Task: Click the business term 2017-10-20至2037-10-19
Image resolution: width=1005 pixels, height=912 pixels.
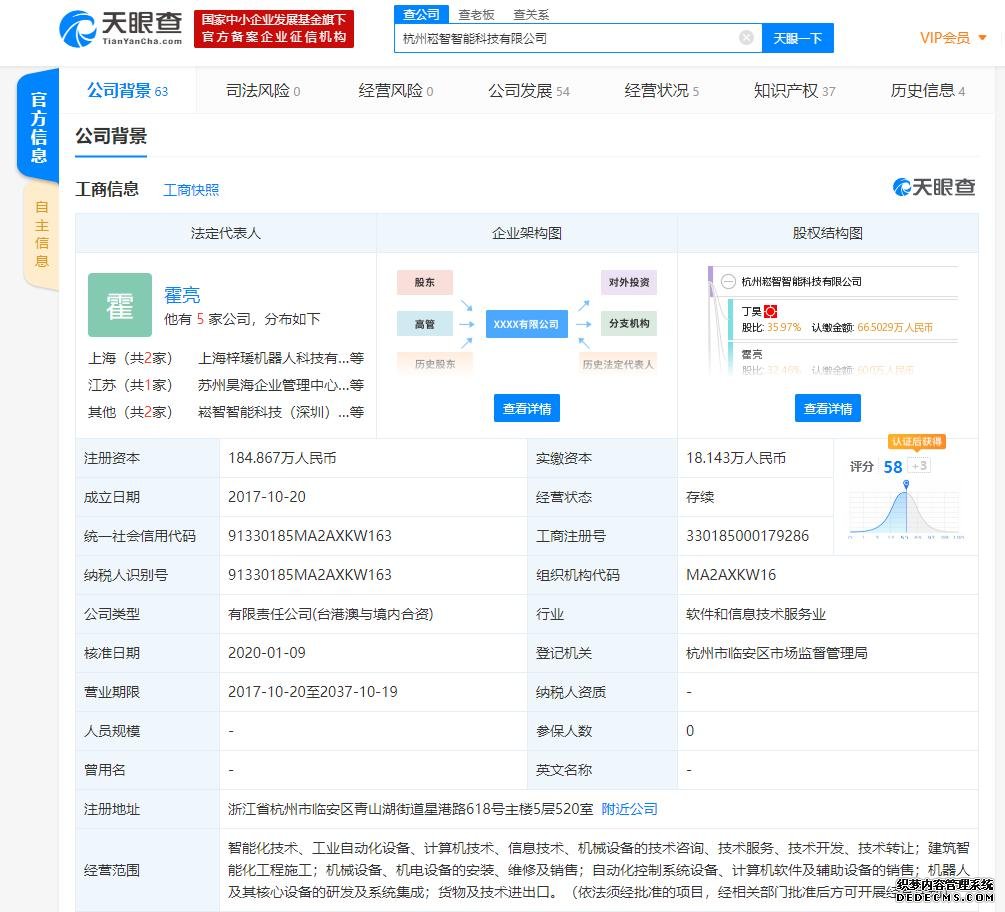Action: pos(313,692)
